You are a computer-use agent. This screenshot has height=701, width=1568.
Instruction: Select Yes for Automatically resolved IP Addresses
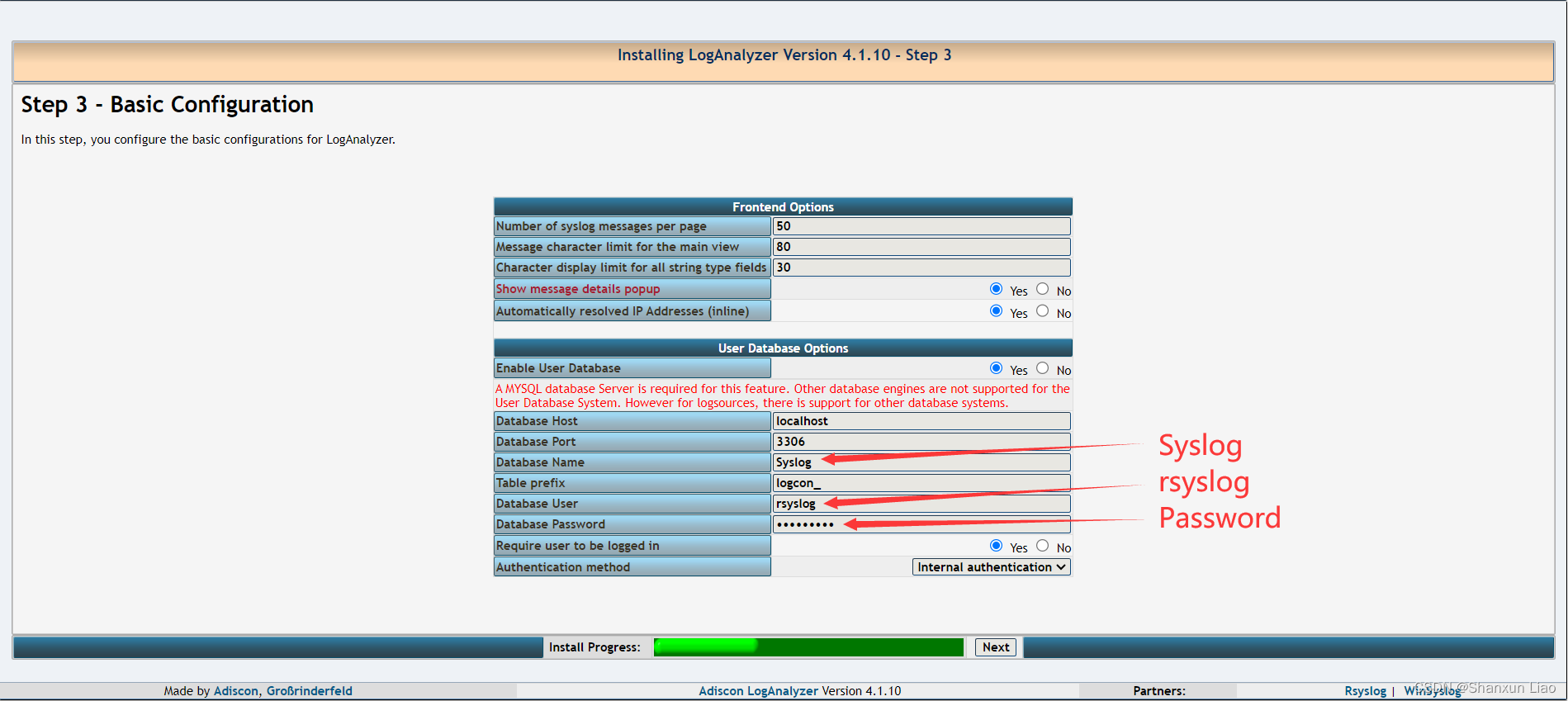tap(996, 311)
